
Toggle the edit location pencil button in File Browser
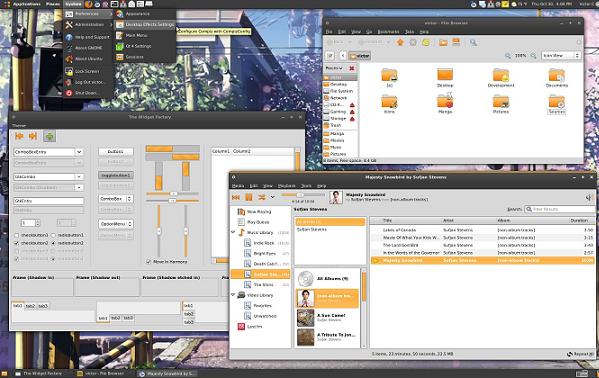(330, 56)
